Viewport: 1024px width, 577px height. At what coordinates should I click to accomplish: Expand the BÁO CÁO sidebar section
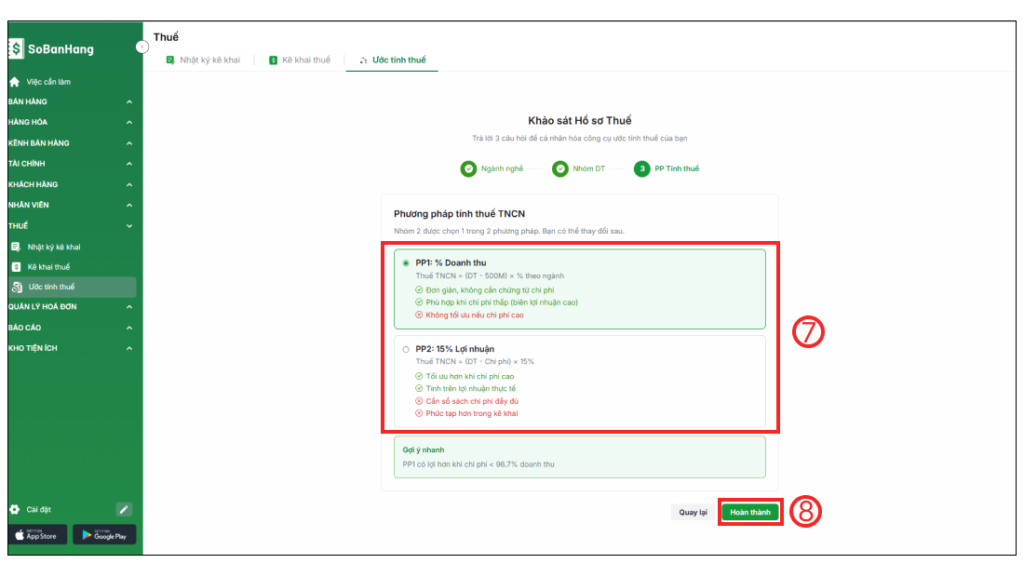[x=128, y=328]
